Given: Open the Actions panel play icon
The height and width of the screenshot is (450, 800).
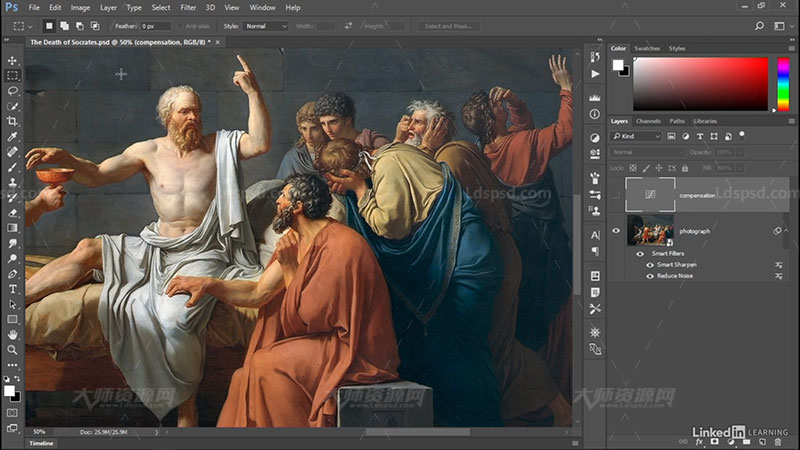Looking at the screenshot, I should click(595, 74).
